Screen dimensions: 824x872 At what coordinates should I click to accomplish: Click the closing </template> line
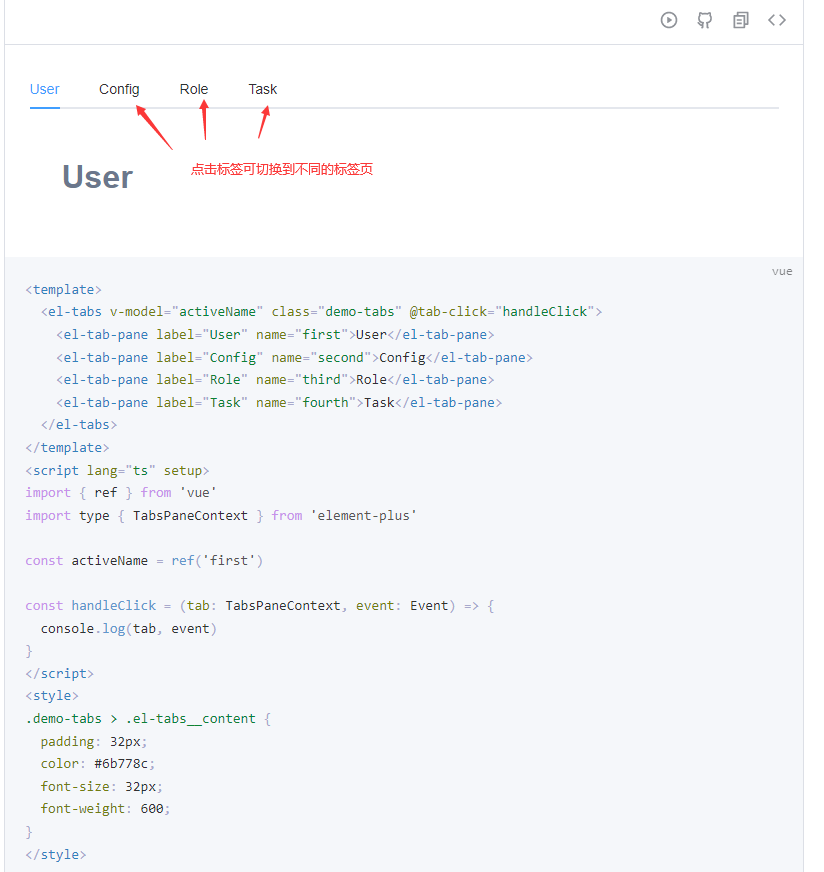[67, 448]
